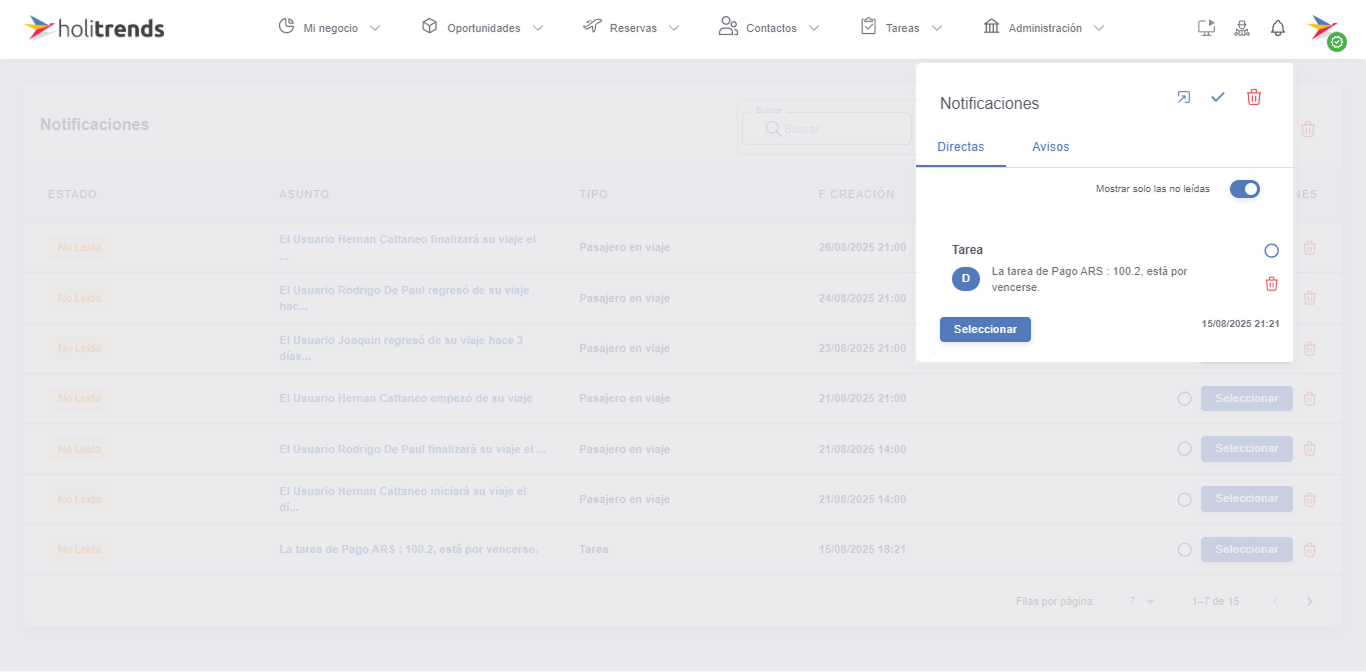This screenshot has width=1366, height=672.
Task: Select the Tarea notification radio button
Action: [1271, 250]
